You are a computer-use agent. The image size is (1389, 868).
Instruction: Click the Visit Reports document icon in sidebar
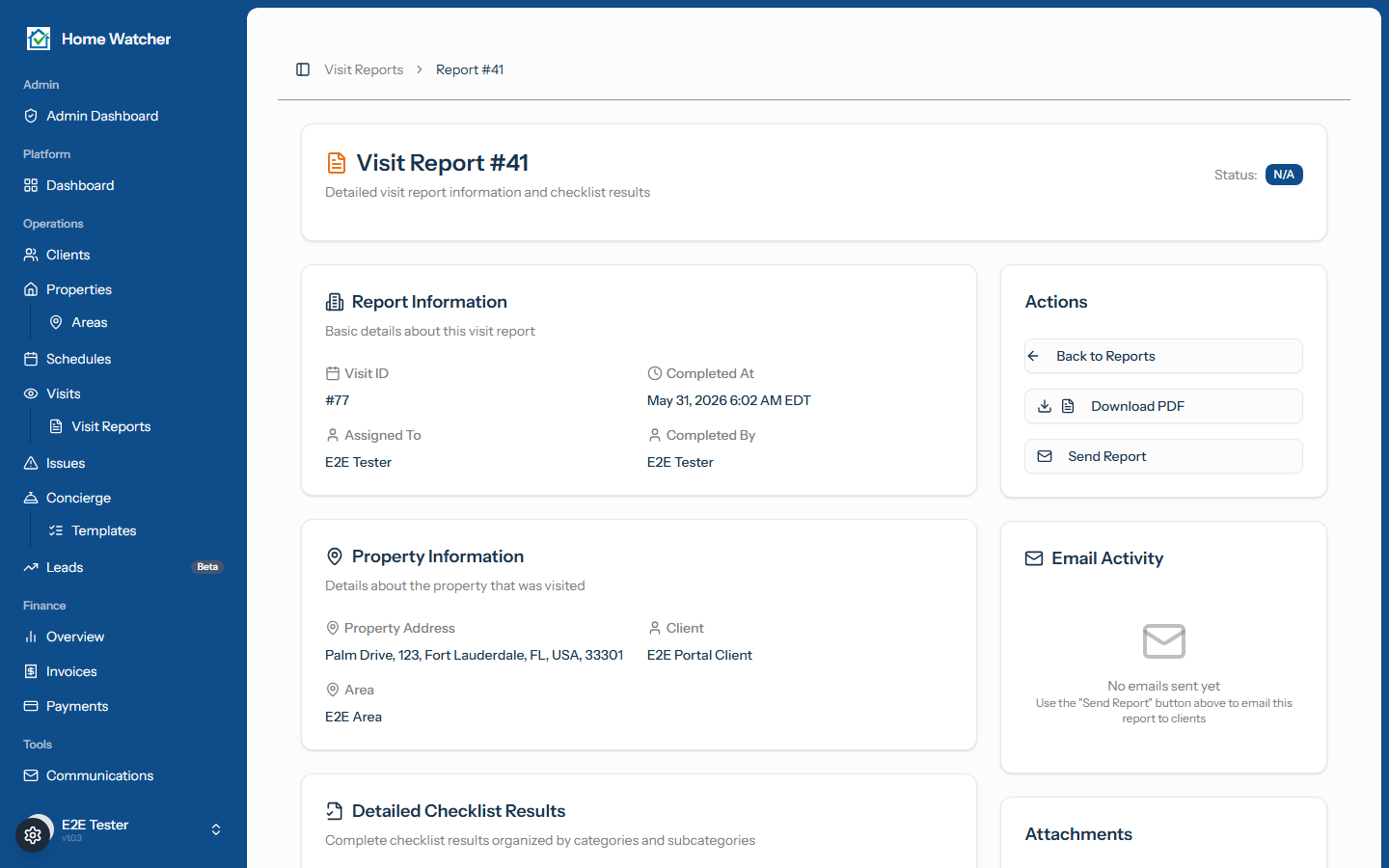point(56,426)
